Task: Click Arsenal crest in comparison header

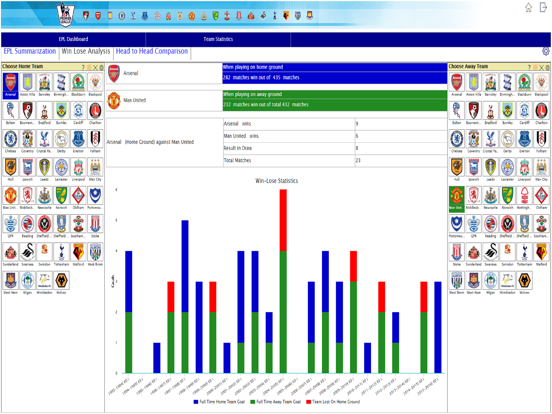Action: [x=114, y=73]
